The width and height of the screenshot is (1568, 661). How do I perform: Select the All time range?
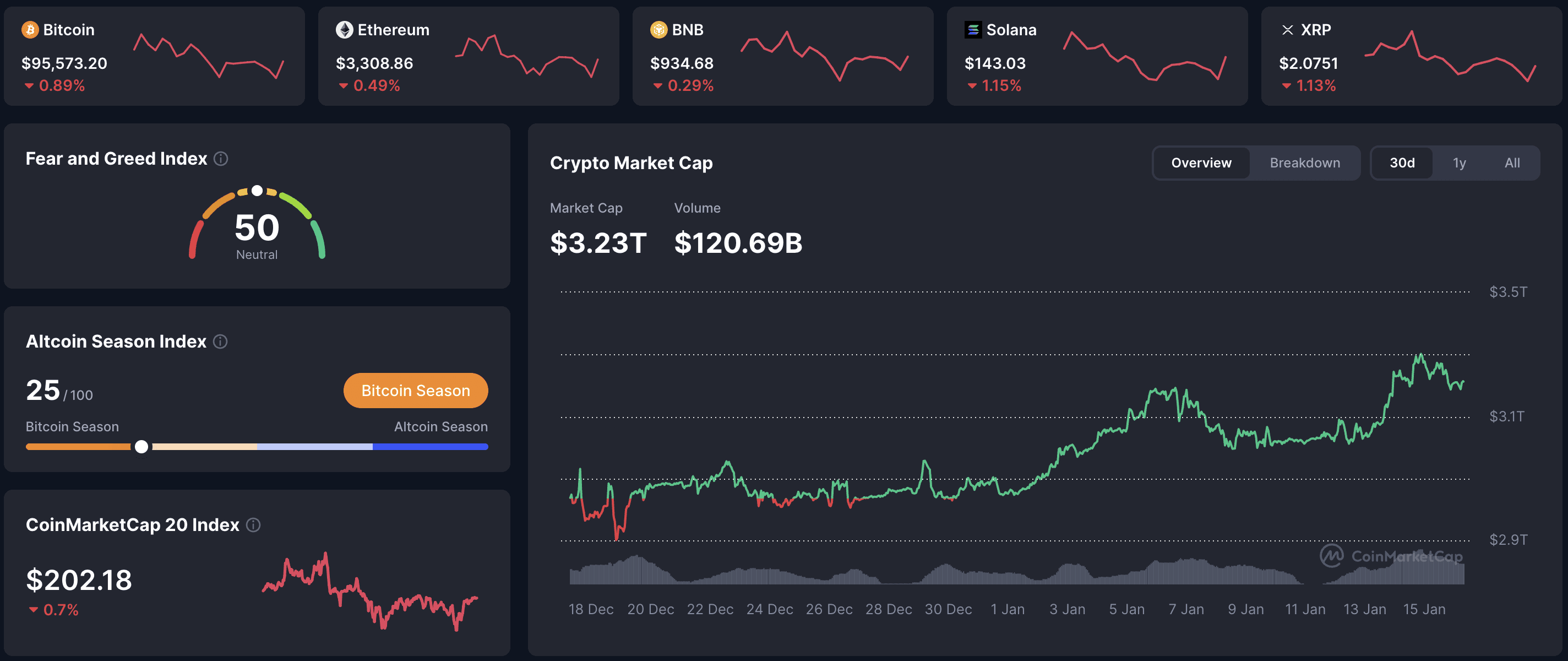(1512, 162)
